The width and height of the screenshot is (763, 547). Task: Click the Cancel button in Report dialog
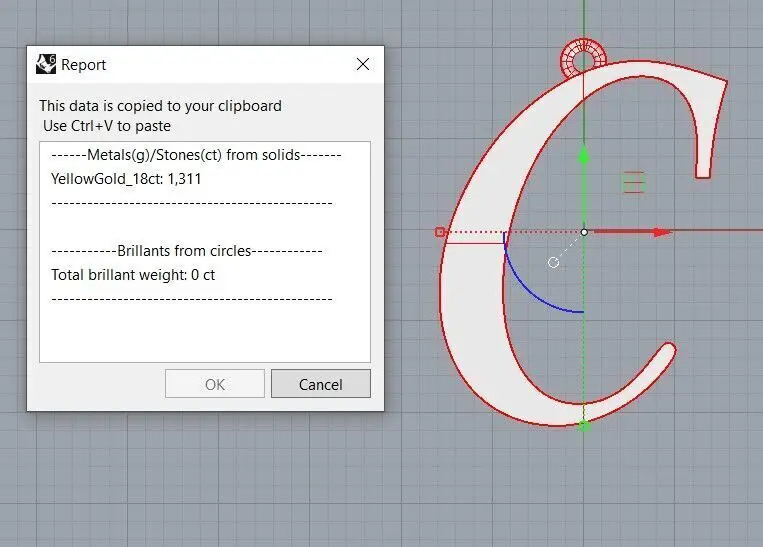321,383
